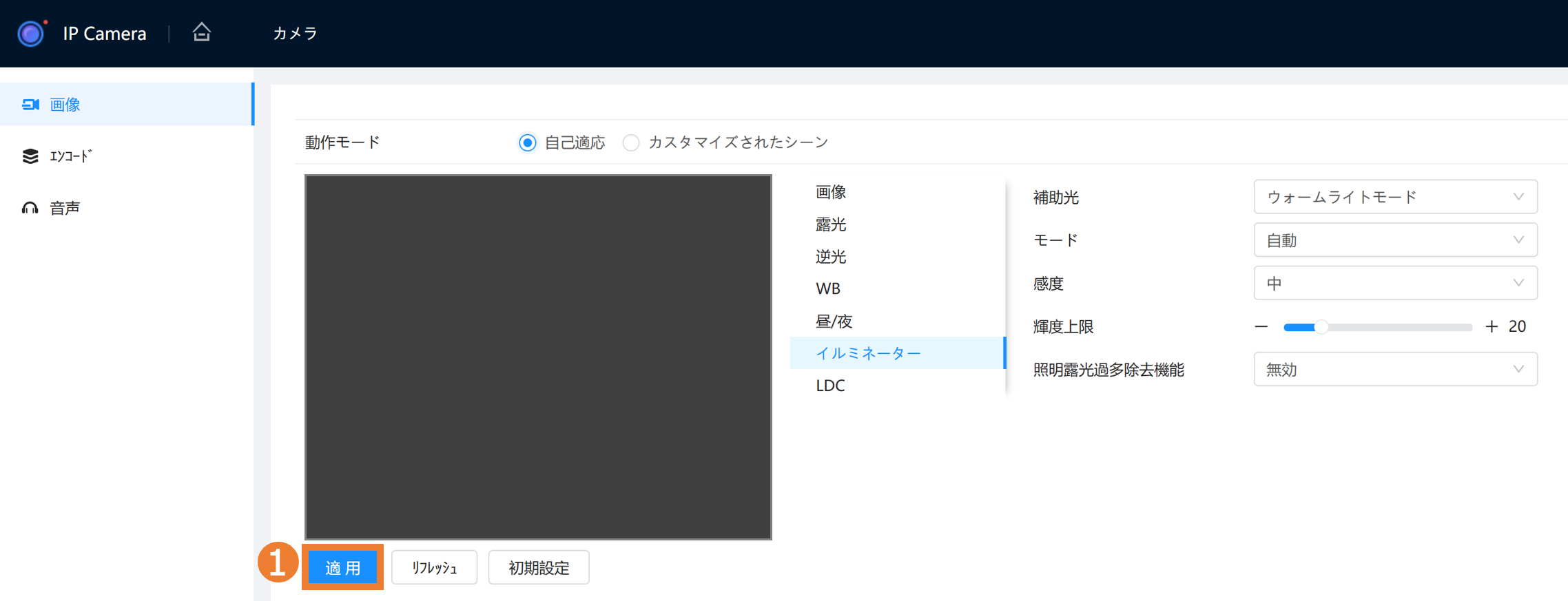Click the camera video preview area

[x=538, y=357]
